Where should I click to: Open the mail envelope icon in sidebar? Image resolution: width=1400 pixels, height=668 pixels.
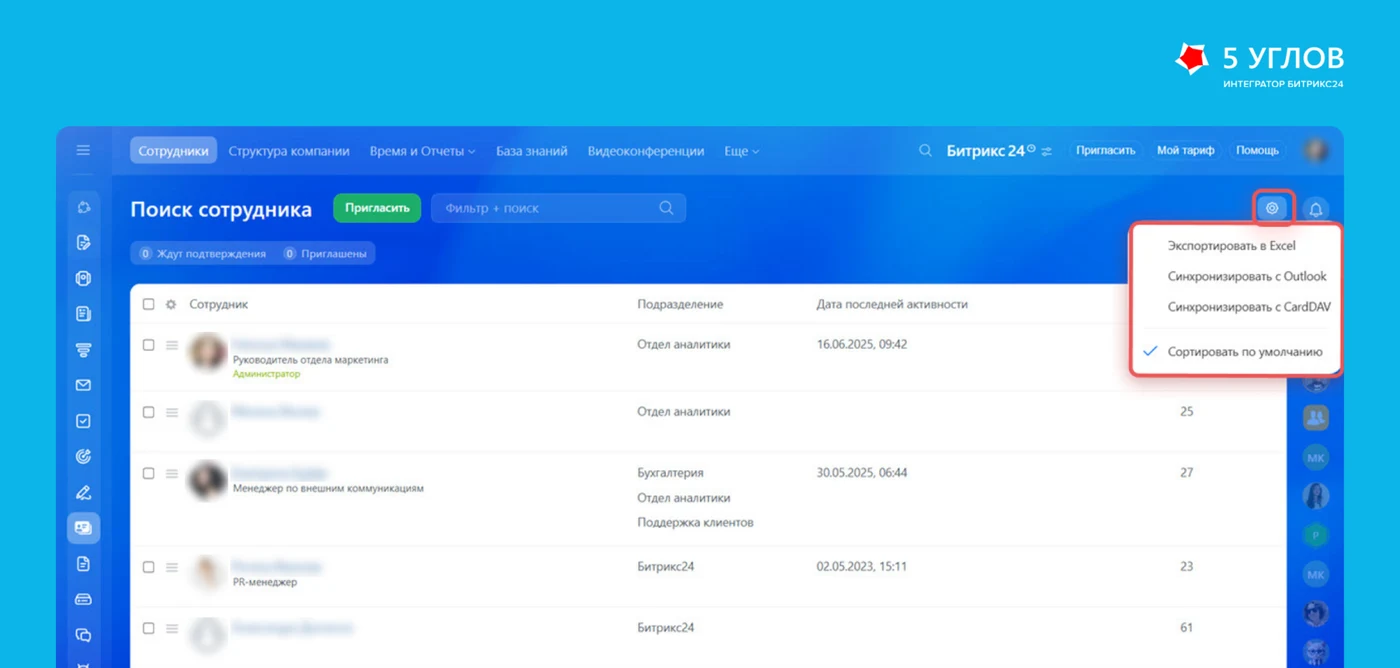(x=83, y=385)
